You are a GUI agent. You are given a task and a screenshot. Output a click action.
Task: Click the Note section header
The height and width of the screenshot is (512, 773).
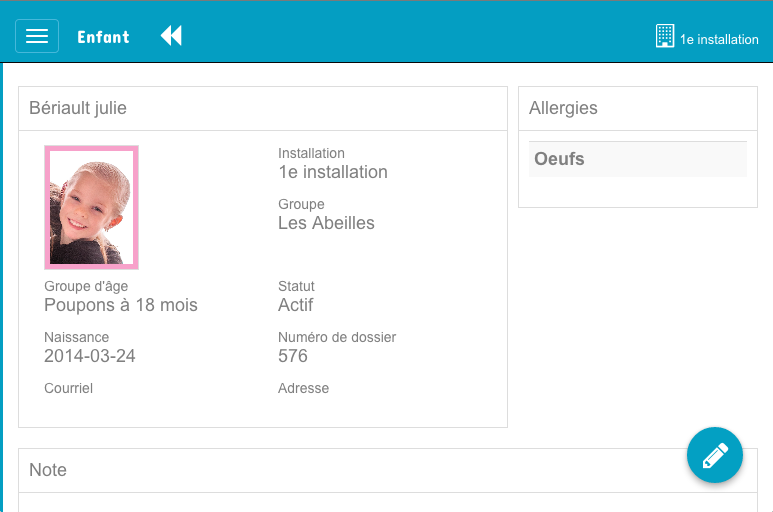(48, 470)
